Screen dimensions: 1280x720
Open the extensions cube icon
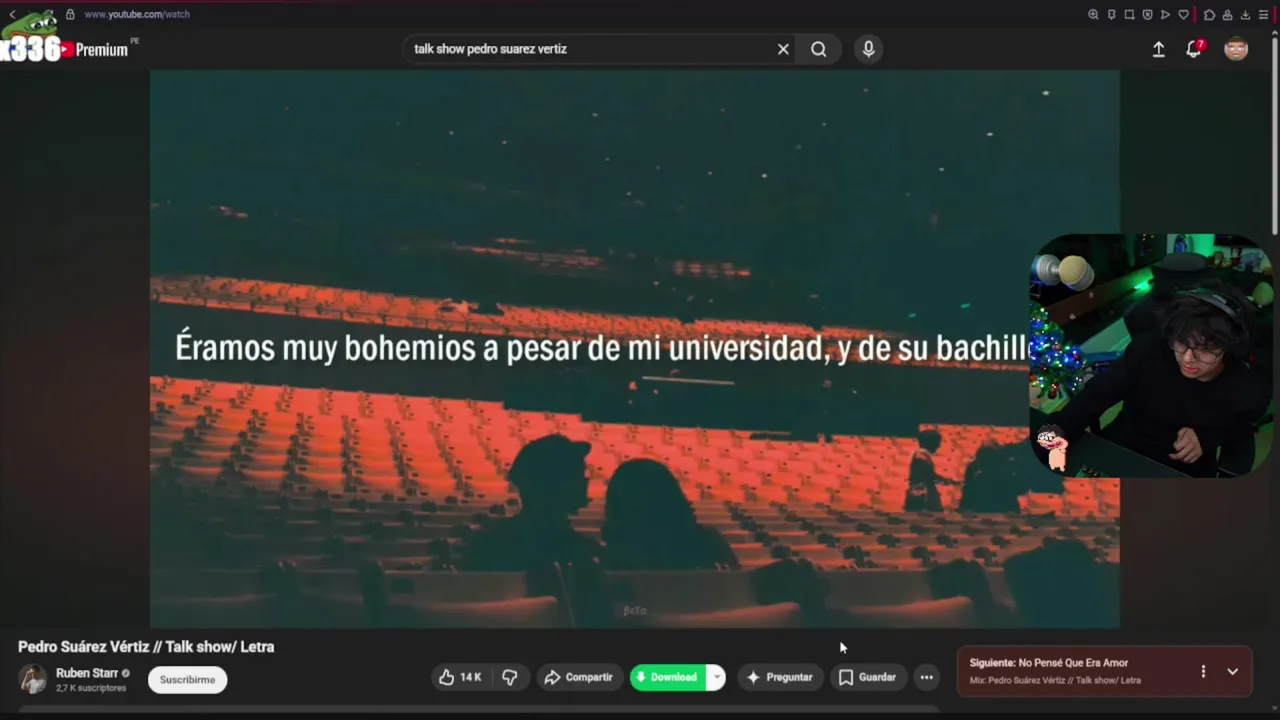click(1209, 14)
